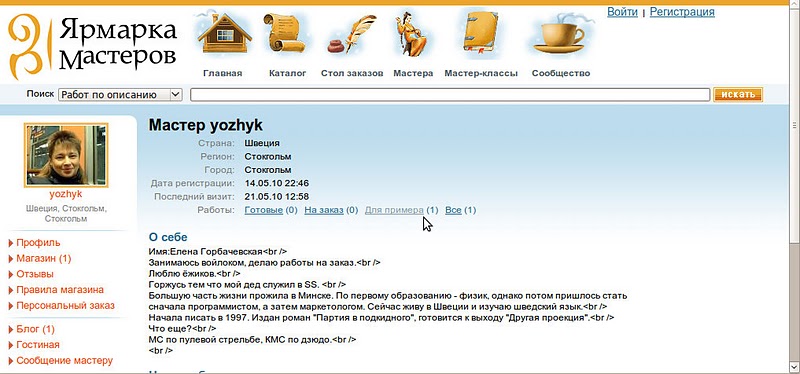The height and width of the screenshot is (374, 800).
Task: Open the Главная house icon
Action: (224, 34)
